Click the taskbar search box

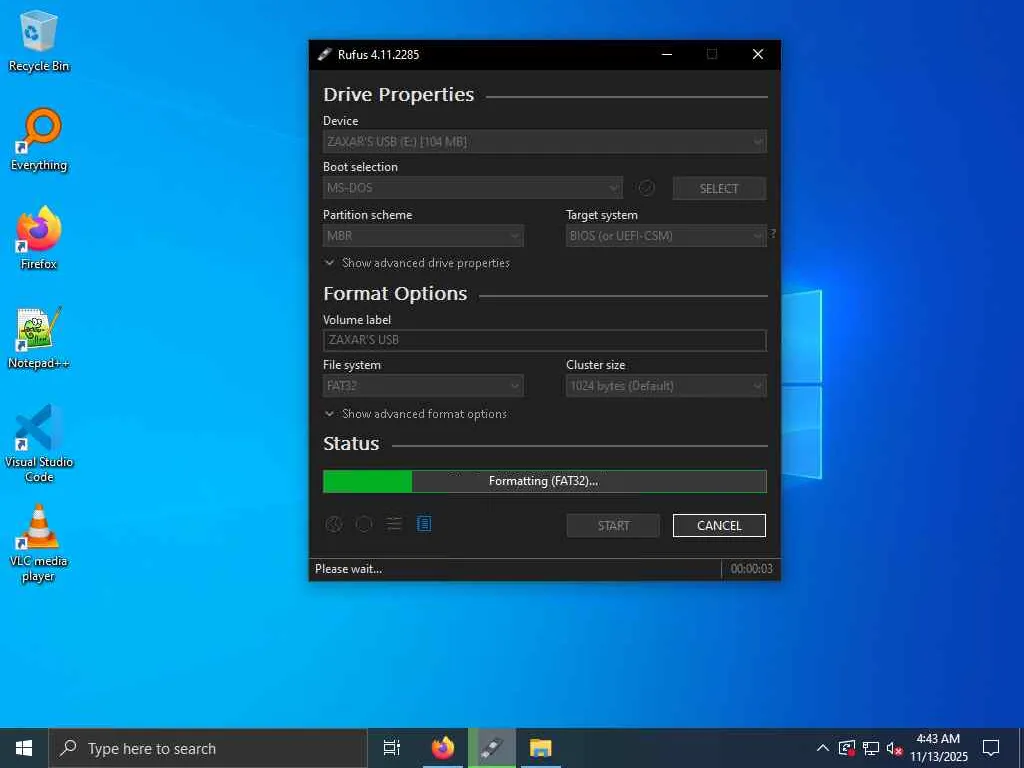point(208,748)
